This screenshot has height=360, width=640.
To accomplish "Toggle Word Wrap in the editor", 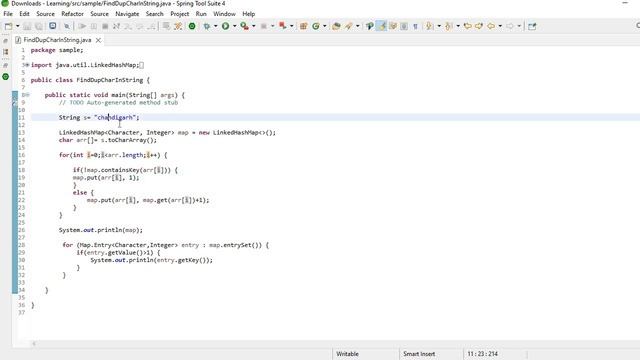I will [393, 26].
